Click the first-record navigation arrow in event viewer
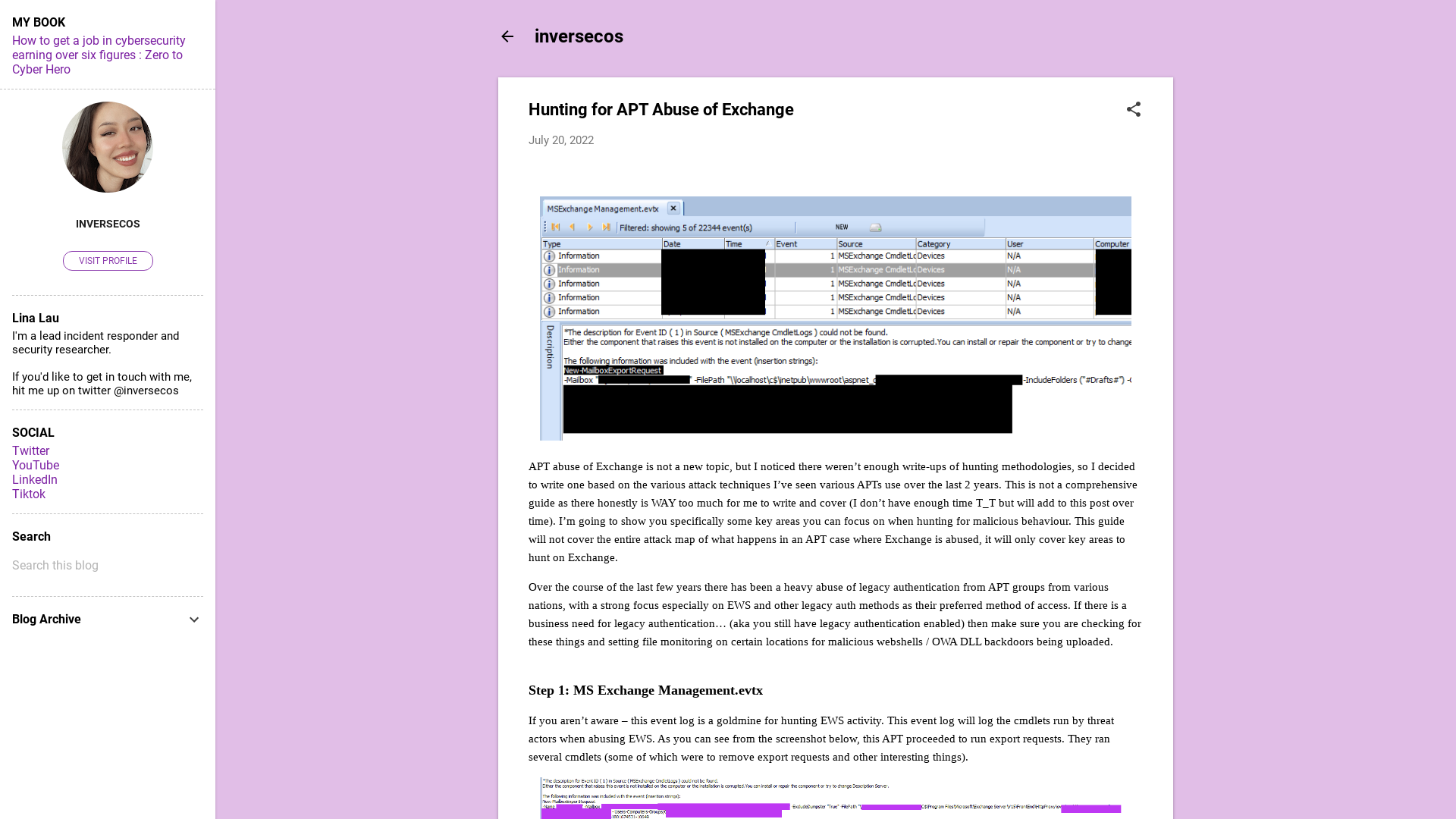 click(x=556, y=227)
